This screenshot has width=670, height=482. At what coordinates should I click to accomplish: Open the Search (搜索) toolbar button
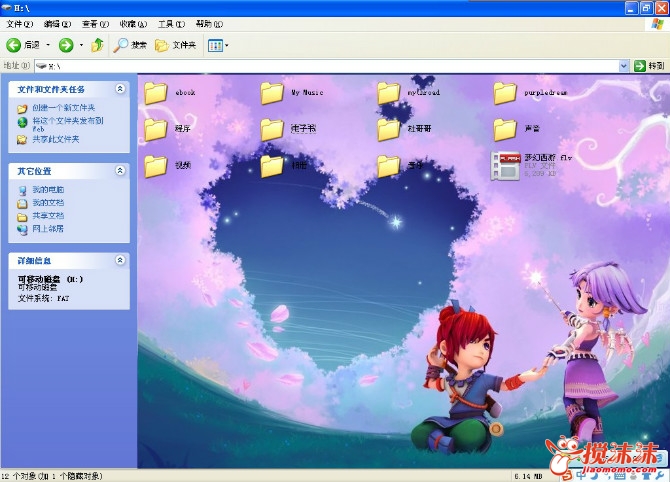pos(130,45)
